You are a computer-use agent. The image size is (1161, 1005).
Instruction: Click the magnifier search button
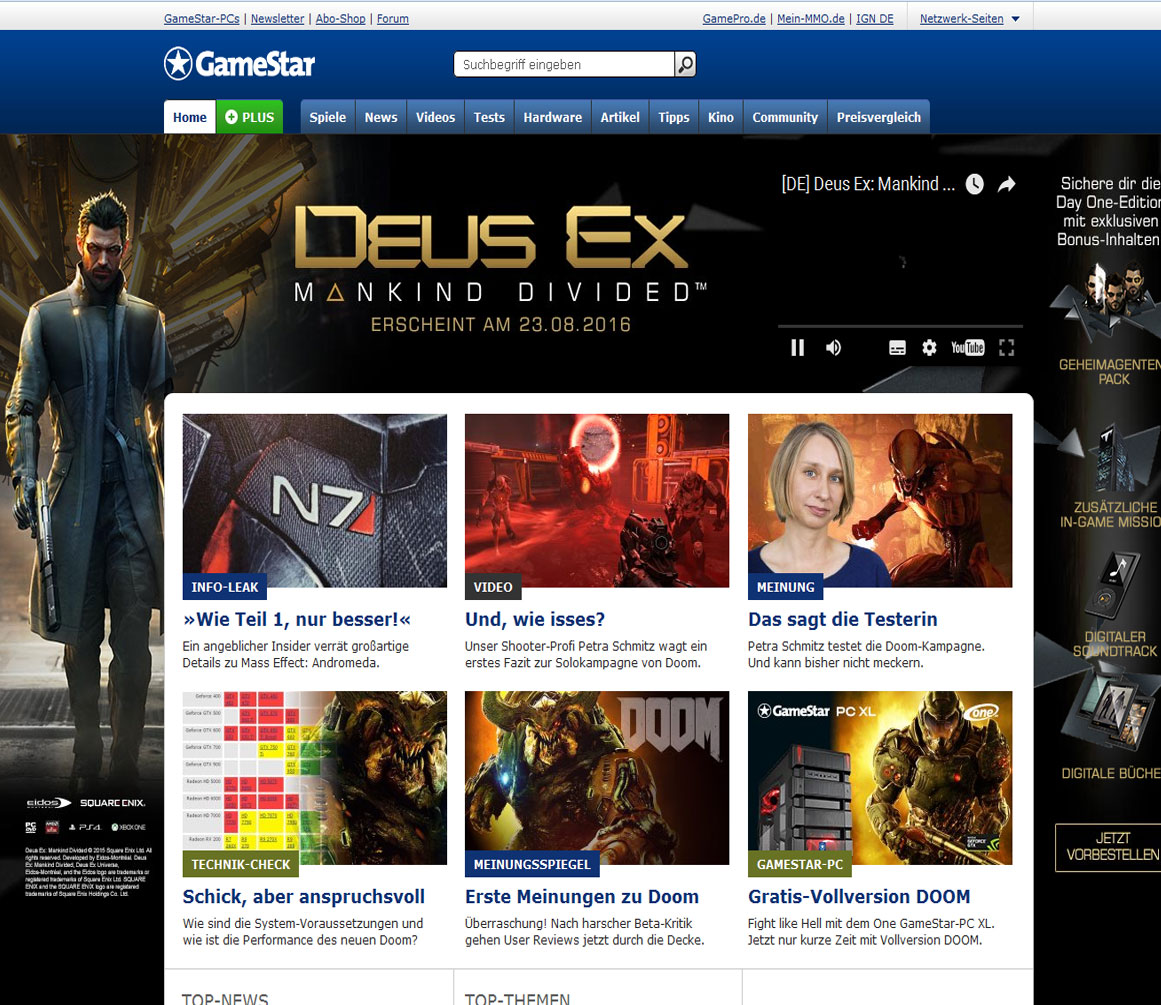tap(685, 64)
